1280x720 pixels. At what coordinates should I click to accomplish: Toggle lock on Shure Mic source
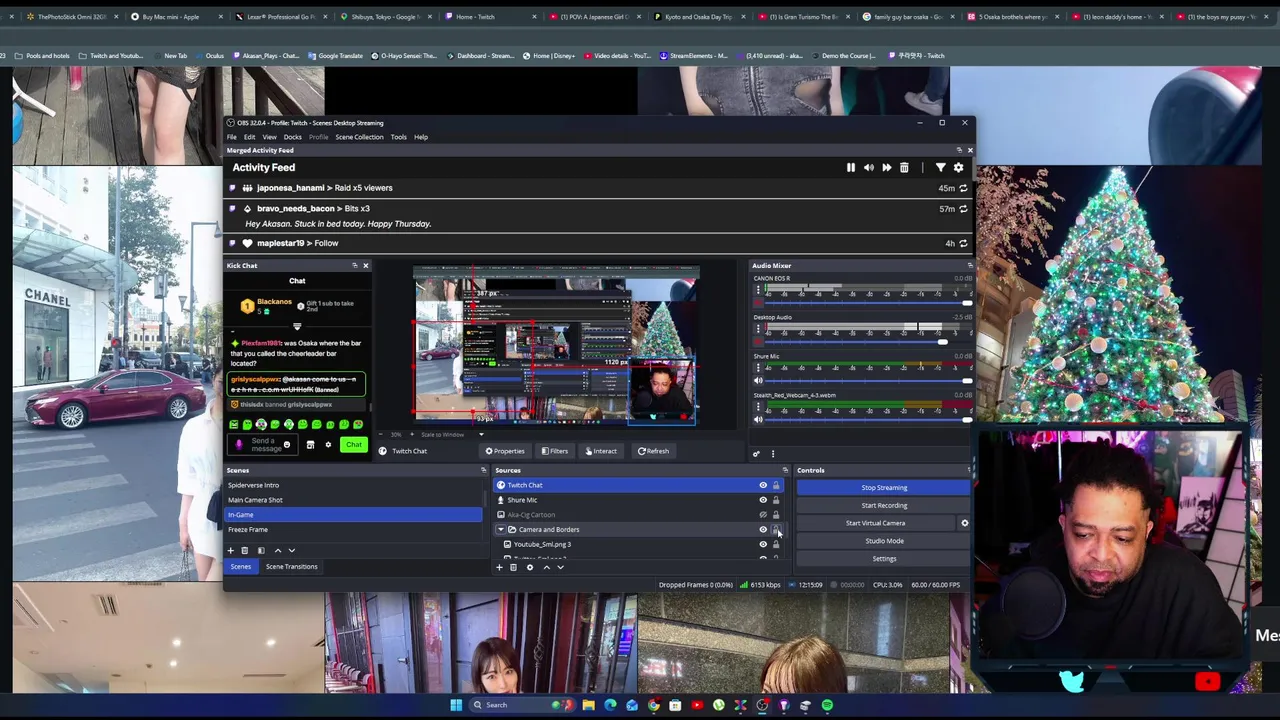[x=776, y=500]
